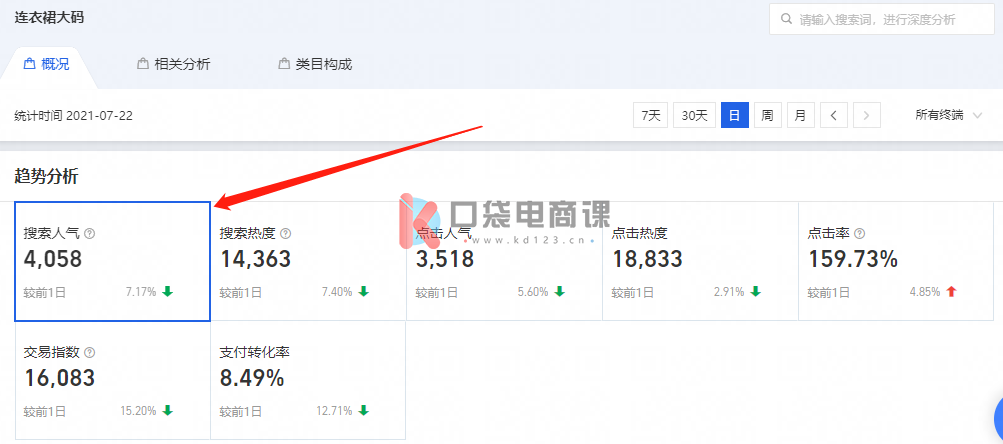1003x444 pixels.
Task: Click help icon next to 交易指数
Action: (x=90, y=353)
